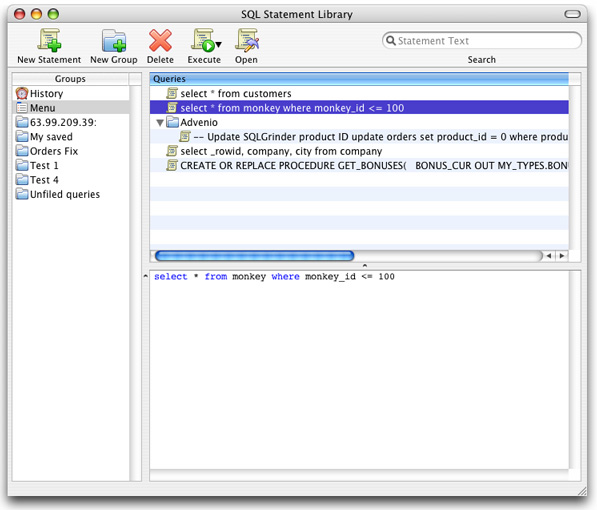Viewport: 597px width, 510px height.
Task: Click the Statement Text search field
Action: coord(482,40)
